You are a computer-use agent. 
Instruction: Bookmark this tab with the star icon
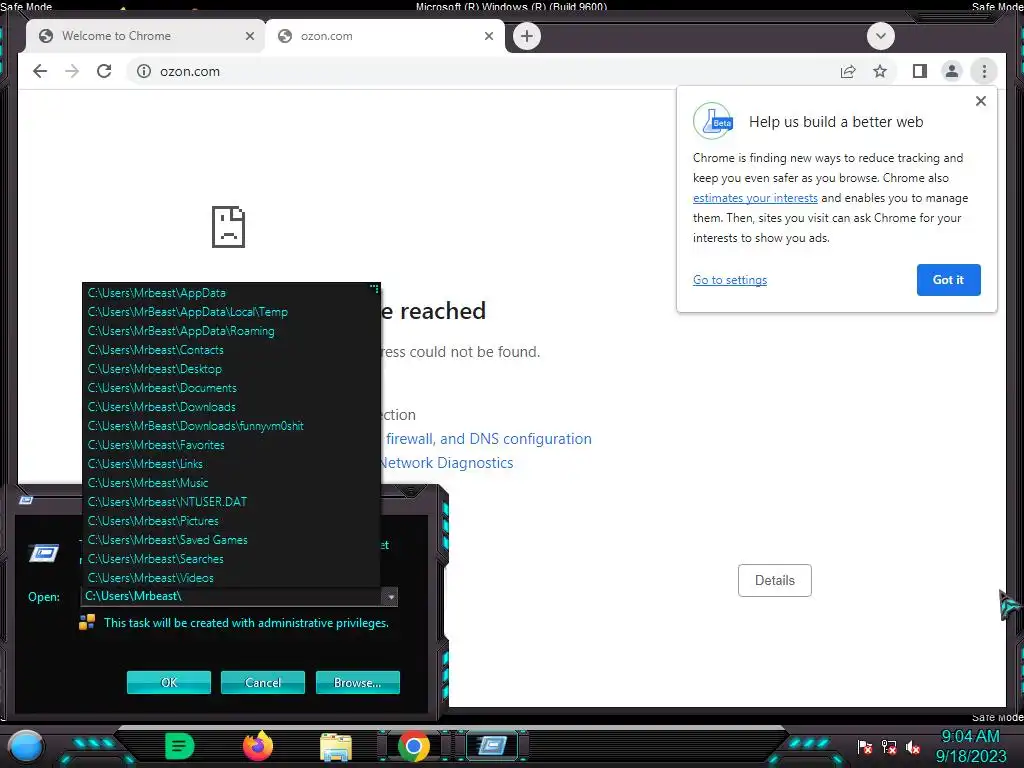tap(880, 71)
